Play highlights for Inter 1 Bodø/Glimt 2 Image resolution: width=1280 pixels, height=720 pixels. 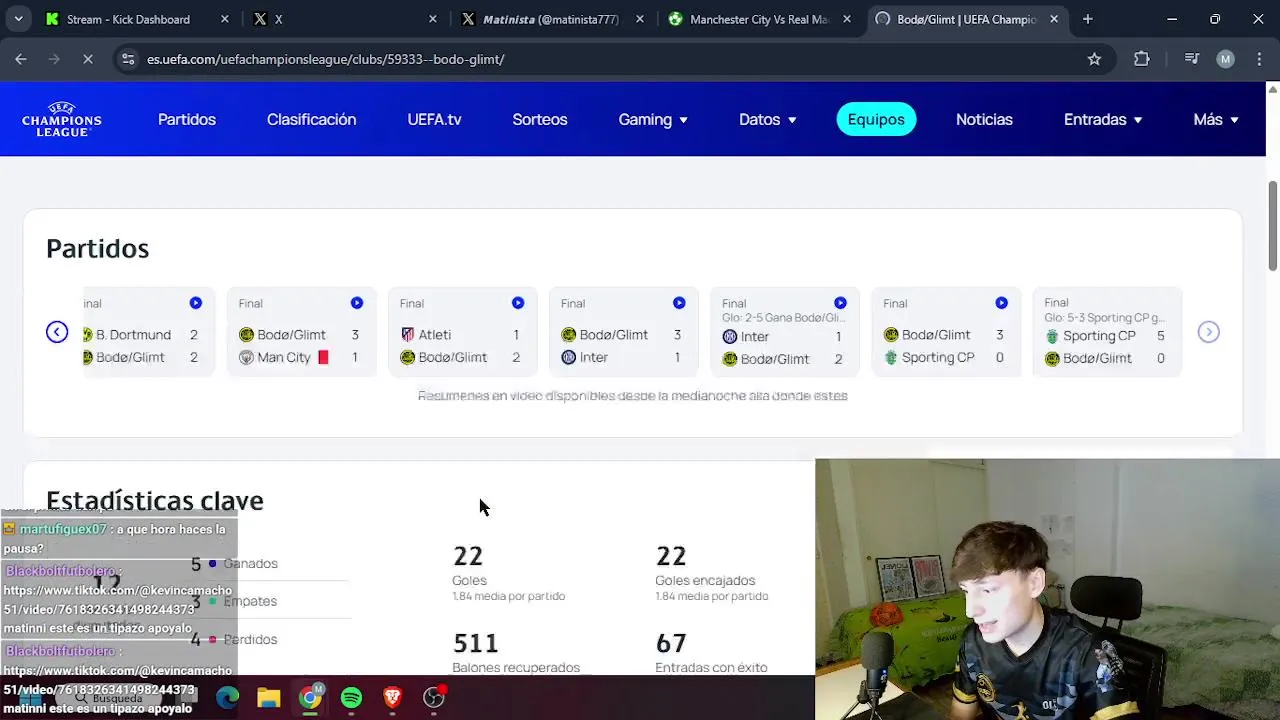point(840,303)
